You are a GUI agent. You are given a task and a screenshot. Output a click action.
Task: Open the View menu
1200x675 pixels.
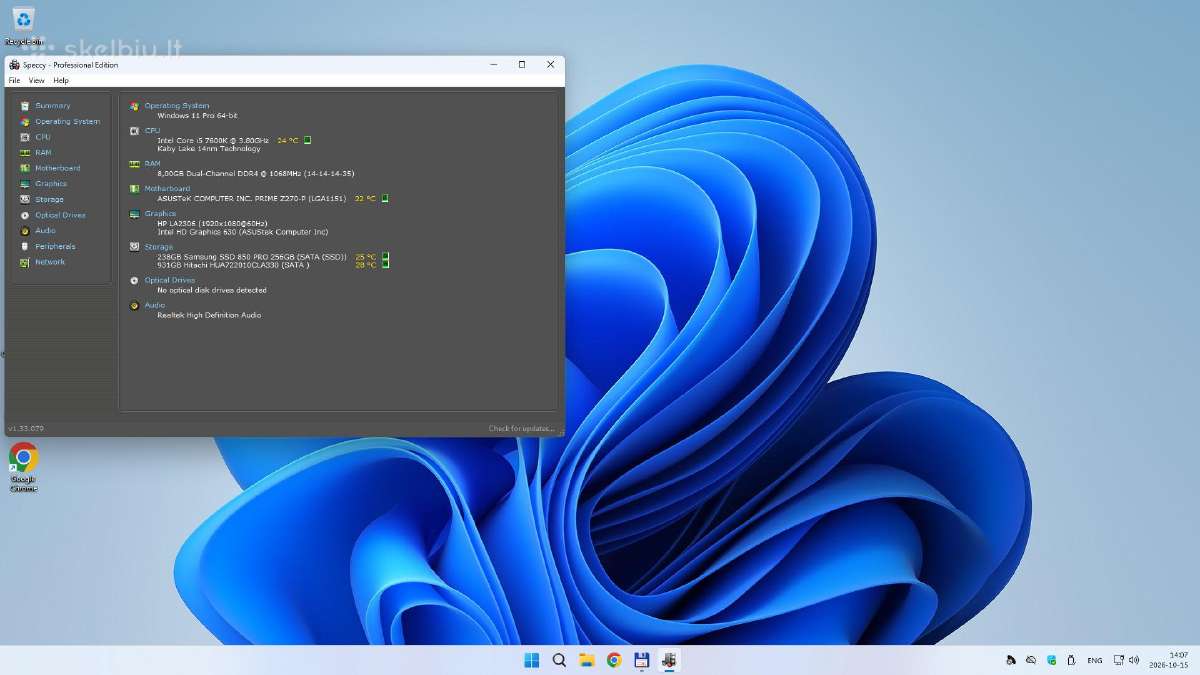pos(36,80)
